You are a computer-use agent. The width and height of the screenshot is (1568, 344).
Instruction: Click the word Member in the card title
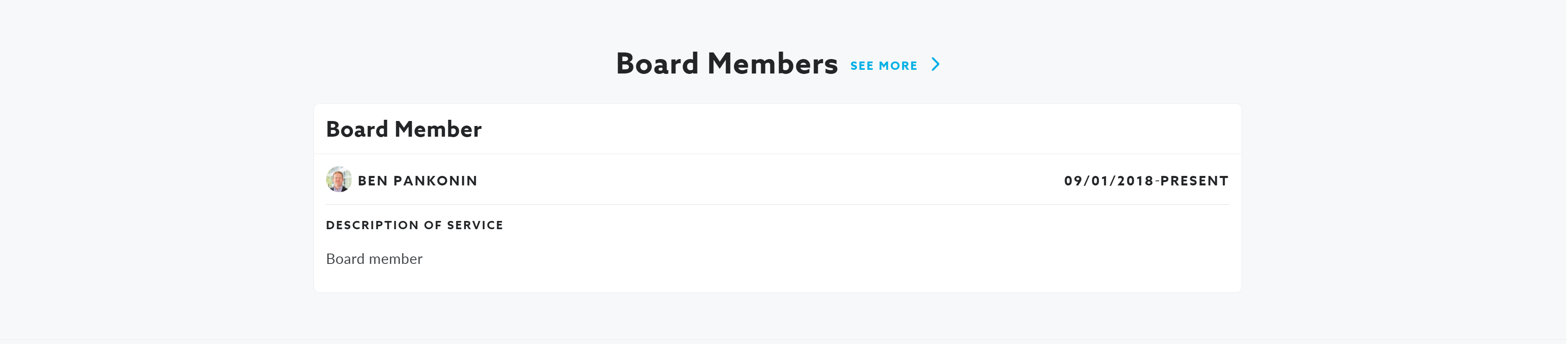coord(438,129)
